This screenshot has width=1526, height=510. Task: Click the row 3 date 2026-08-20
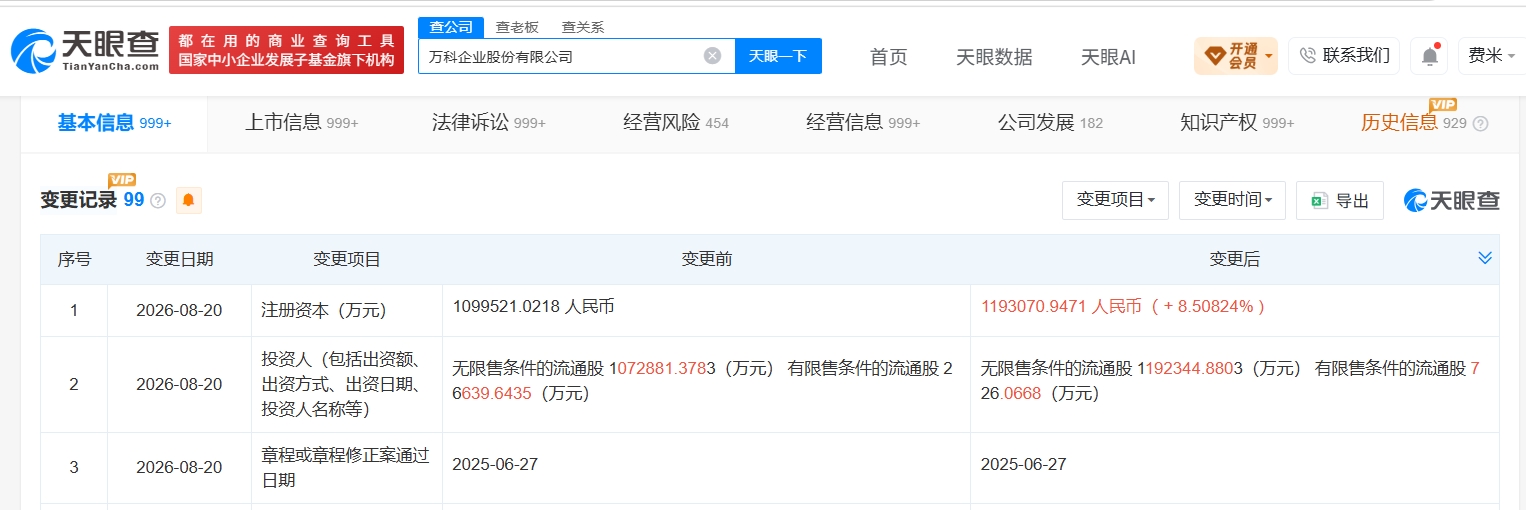point(179,467)
